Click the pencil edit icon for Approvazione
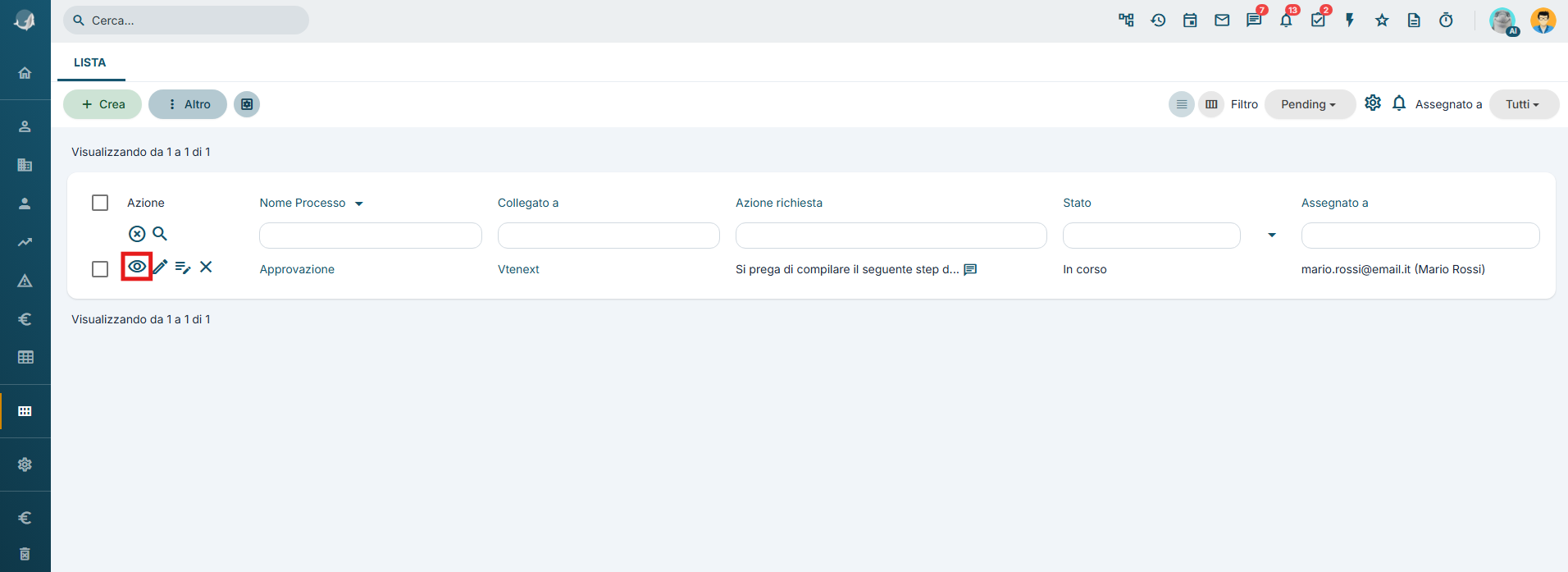Image resolution: width=1568 pixels, height=572 pixels. (x=160, y=267)
